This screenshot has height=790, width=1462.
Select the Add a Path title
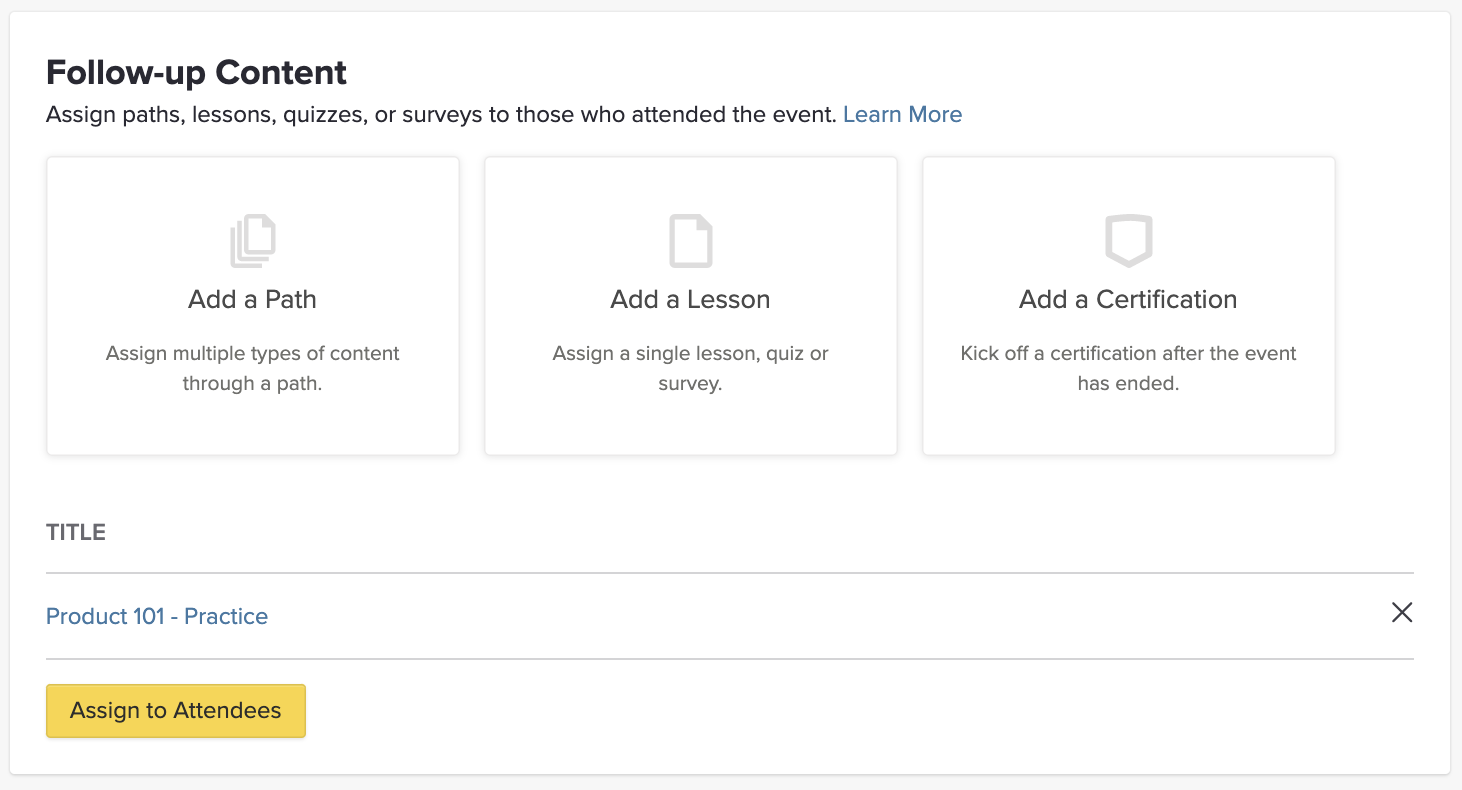point(253,299)
